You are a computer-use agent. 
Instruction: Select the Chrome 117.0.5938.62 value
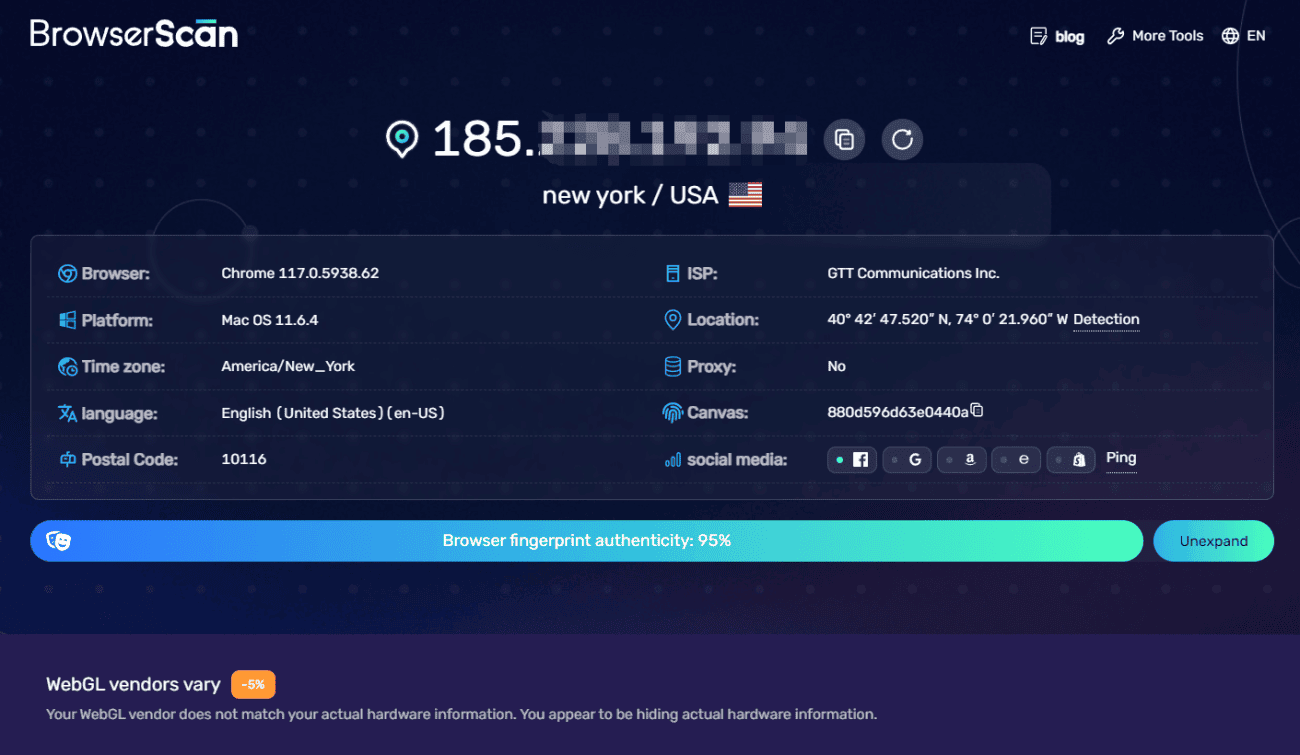[300, 273]
